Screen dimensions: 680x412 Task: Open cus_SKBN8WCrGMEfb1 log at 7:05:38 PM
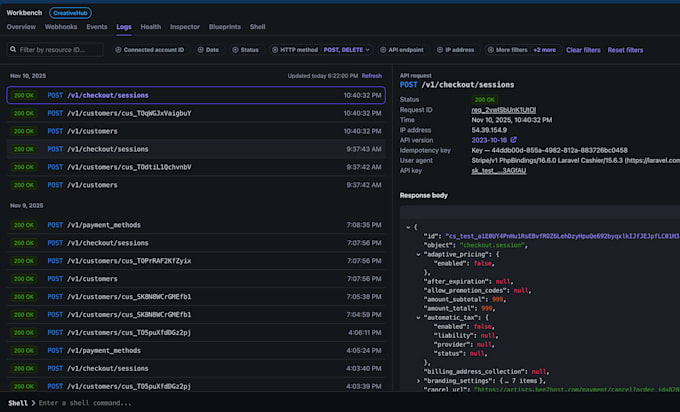pyautogui.click(x=196, y=297)
